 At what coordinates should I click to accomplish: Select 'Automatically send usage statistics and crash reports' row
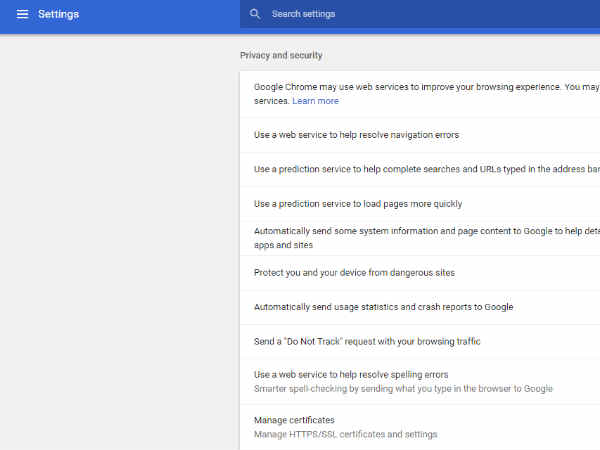pos(420,307)
